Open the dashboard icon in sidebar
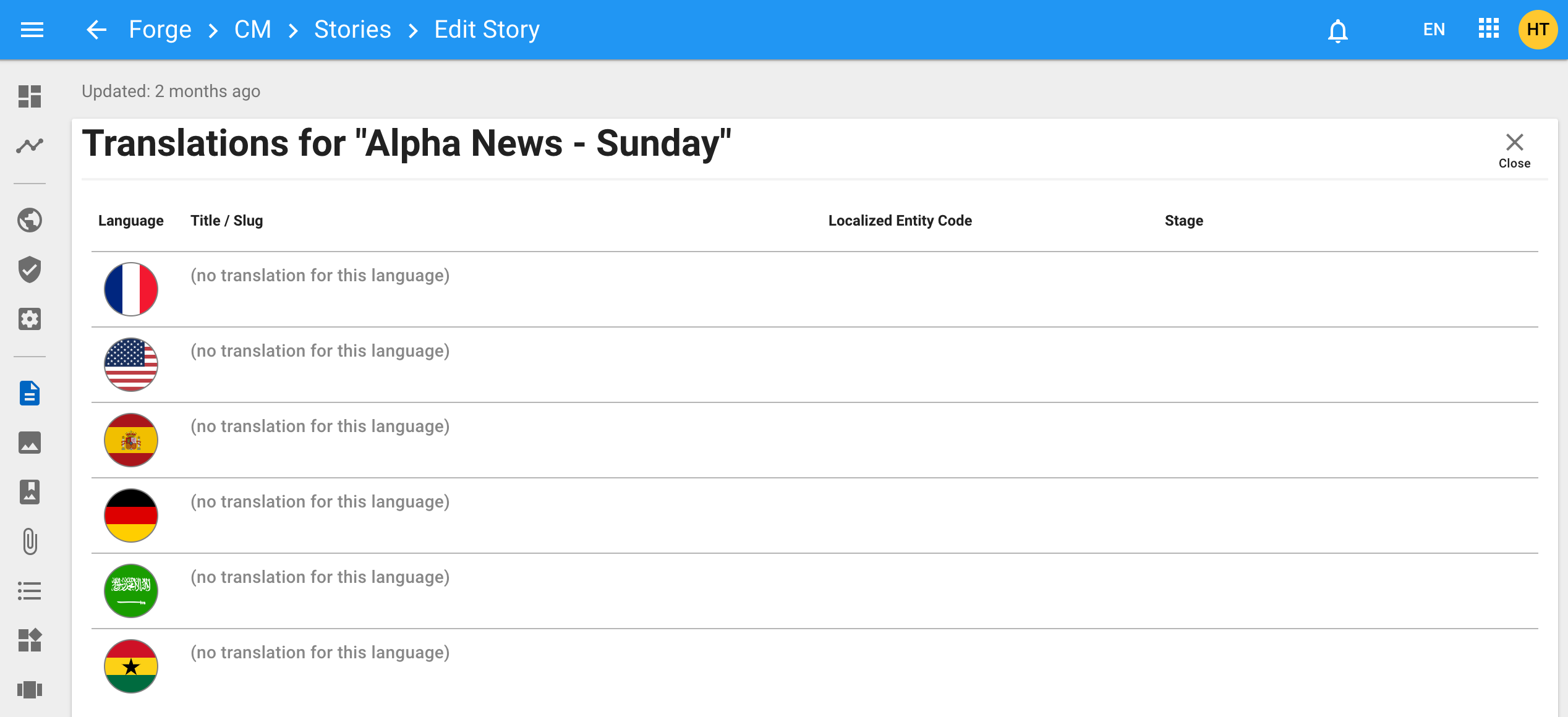Image resolution: width=1568 pixels, height=717 pixels. 30,96
